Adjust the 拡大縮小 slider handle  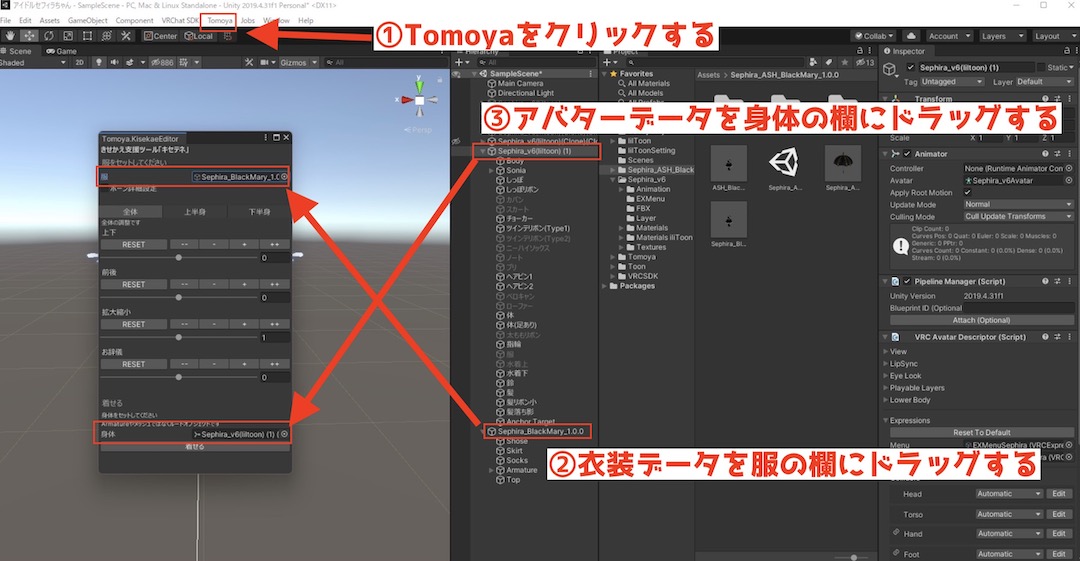(x=178, y=338)
